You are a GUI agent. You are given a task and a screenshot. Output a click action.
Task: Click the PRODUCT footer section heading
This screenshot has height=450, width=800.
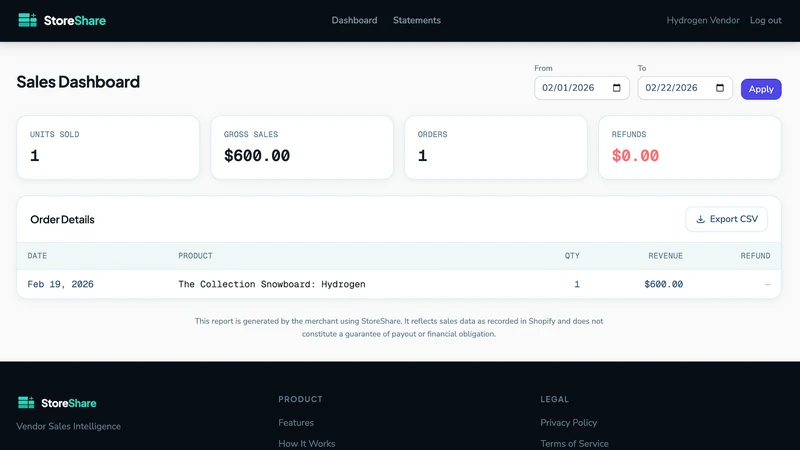(301, 399)
